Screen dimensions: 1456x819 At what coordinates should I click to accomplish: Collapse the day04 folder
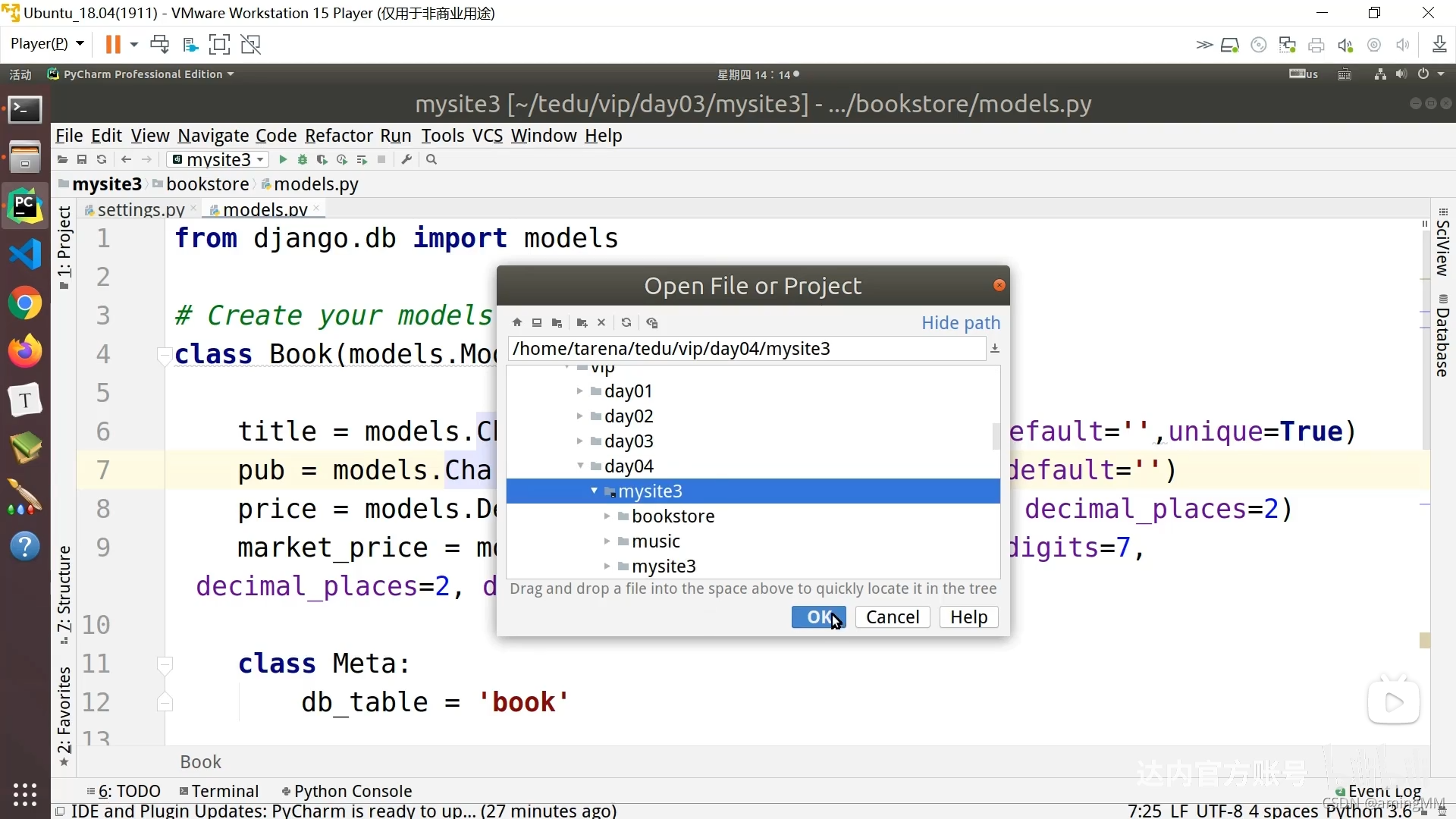click(580, 466)
